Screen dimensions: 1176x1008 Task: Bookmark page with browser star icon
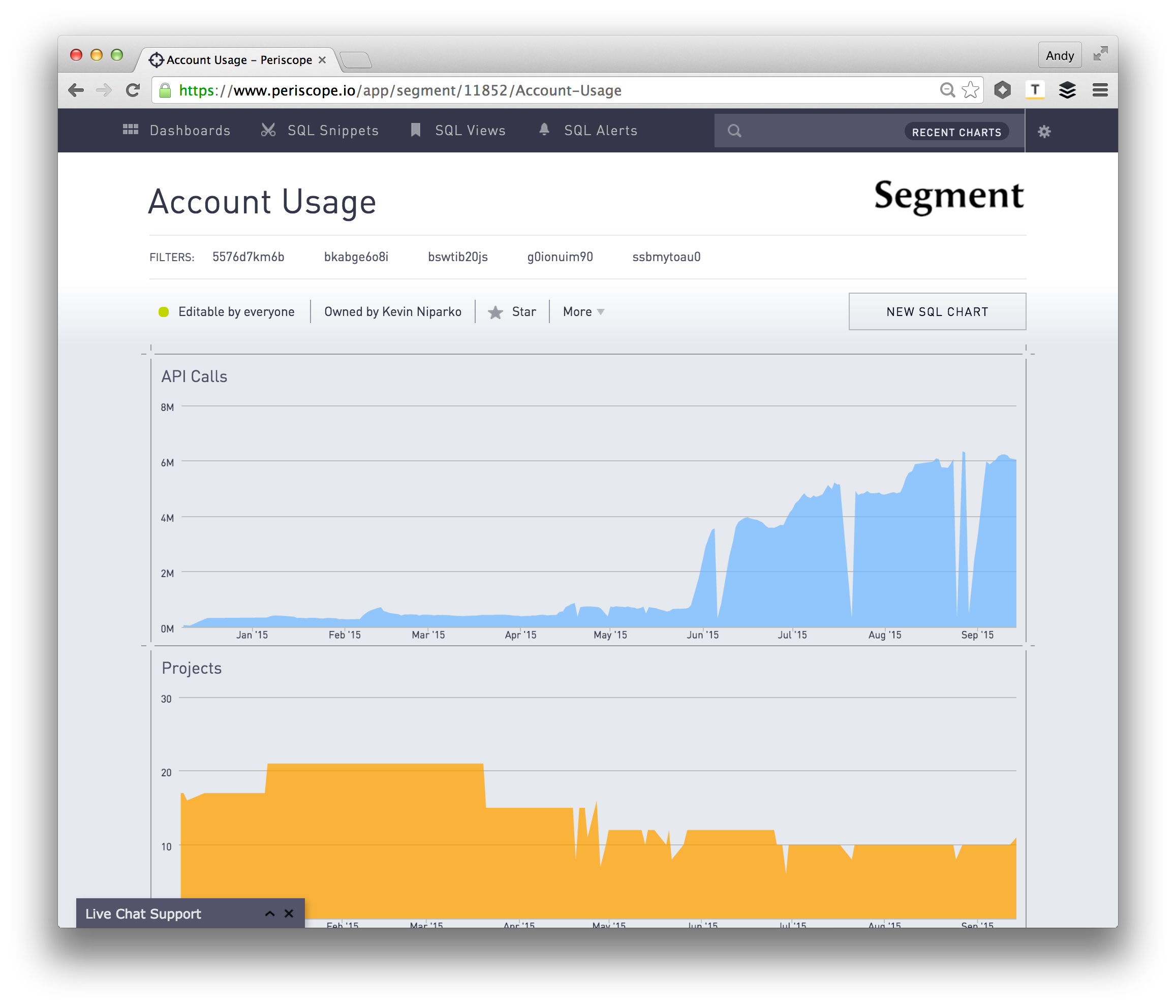click(x=971, y=90)
